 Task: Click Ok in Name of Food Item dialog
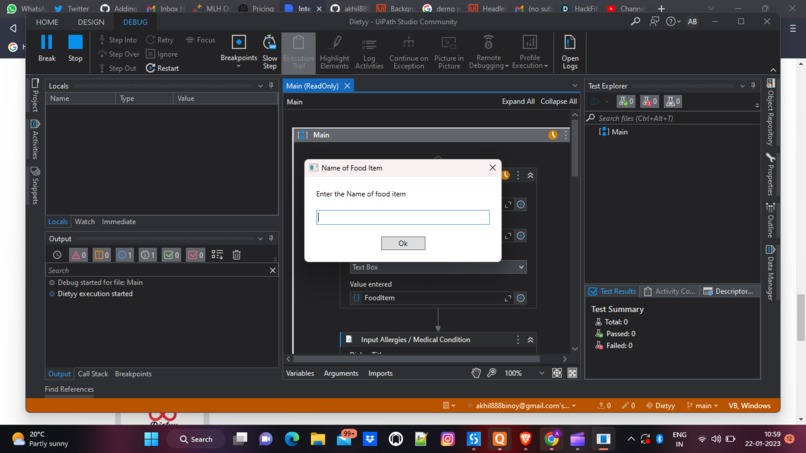point(403,243)
